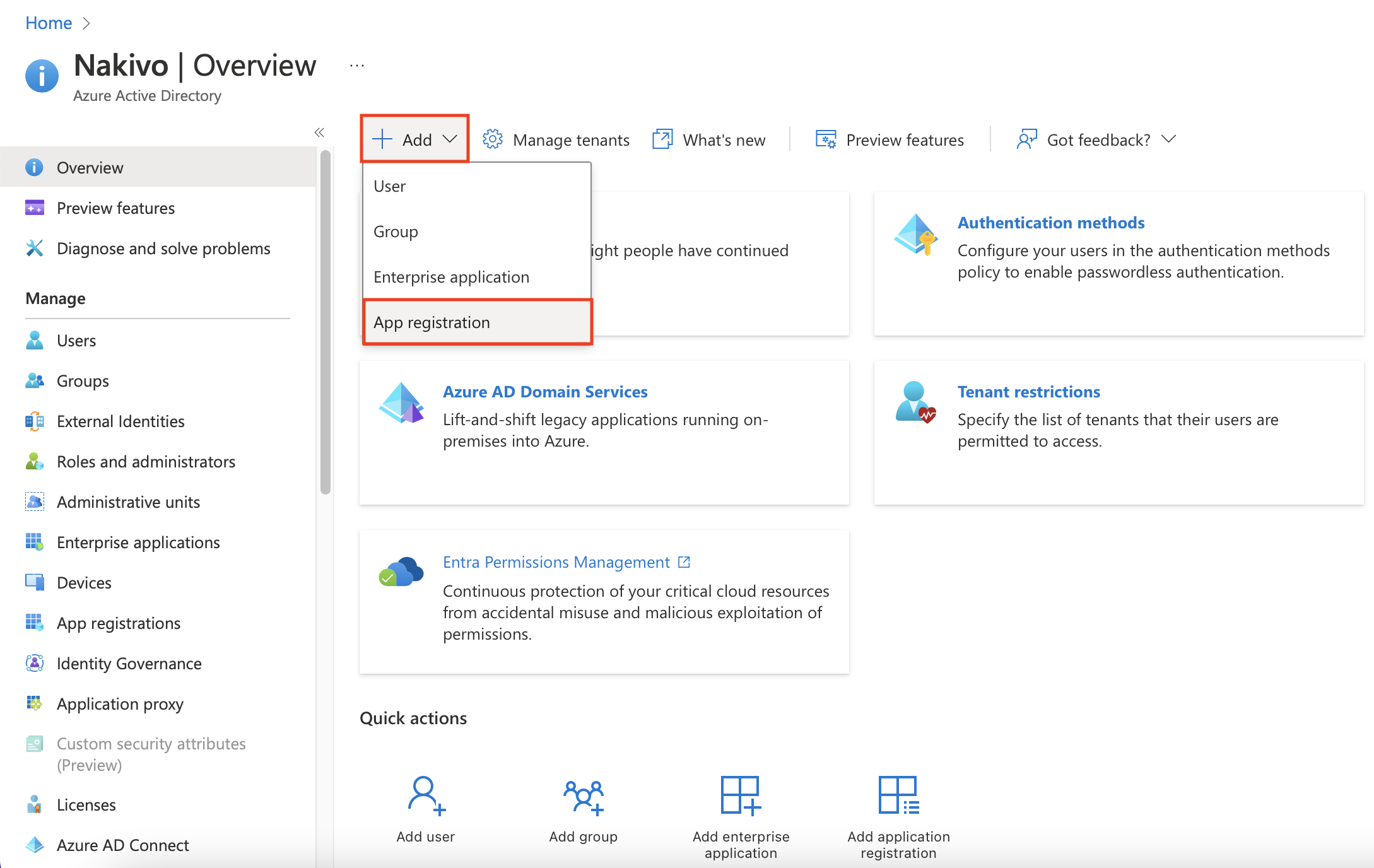Click Add enterprise application quick action icon
Image resolution: width=1374 pixels, height=868 pixels.
click(x=741, y=795)
